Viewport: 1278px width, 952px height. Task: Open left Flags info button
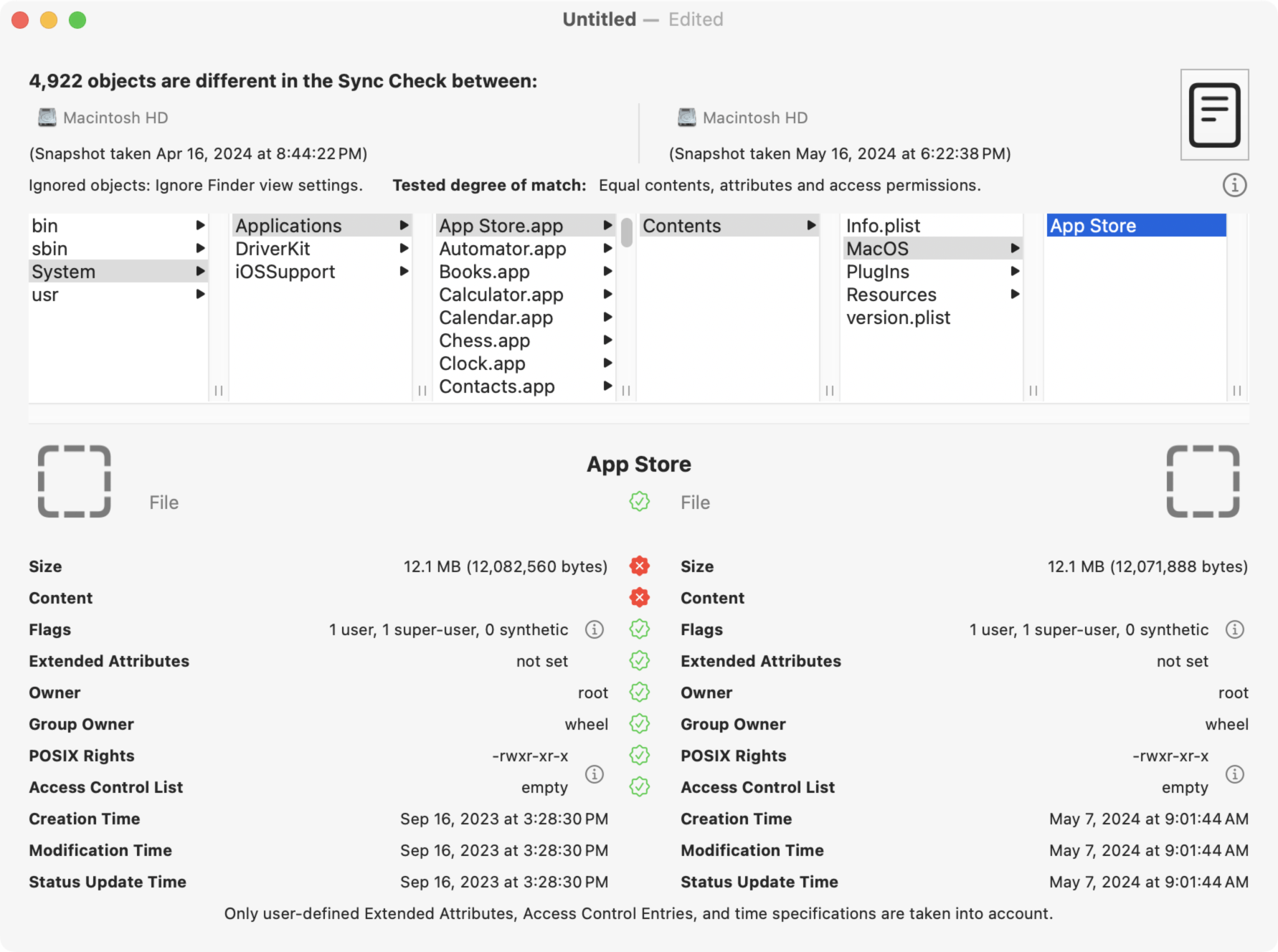(595, 629)
